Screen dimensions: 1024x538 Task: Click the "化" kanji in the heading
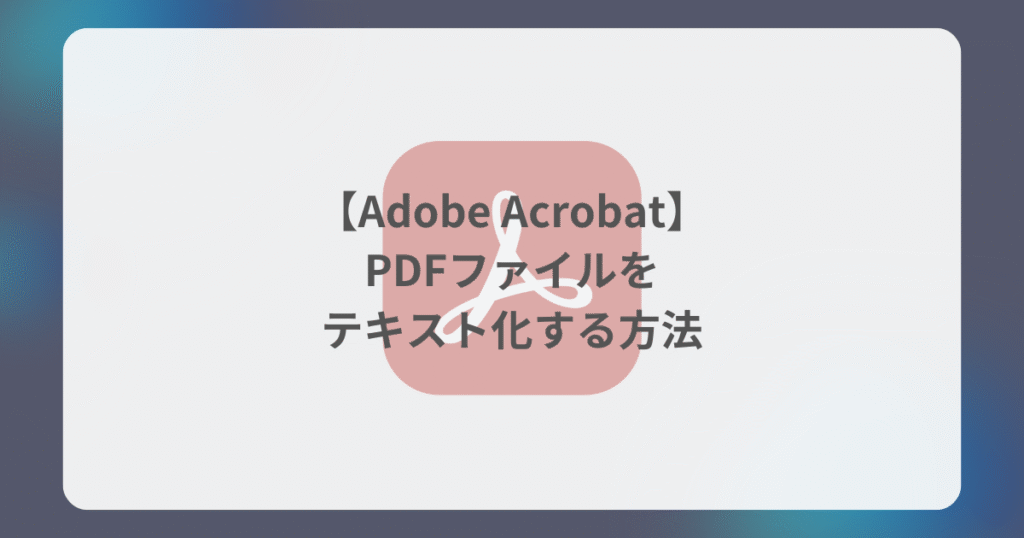coord(510,331)
